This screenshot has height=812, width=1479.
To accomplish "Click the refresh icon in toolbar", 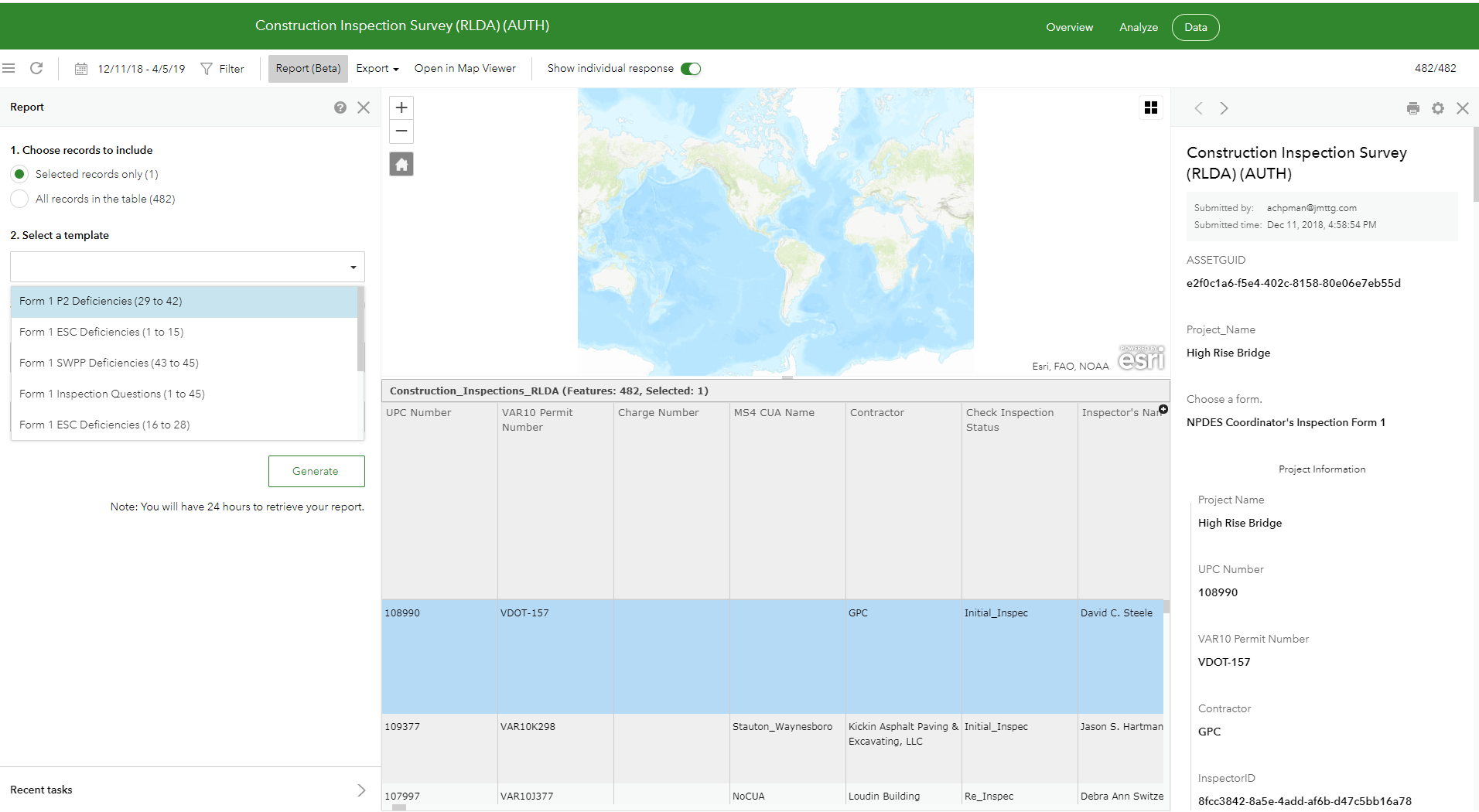I will pyautogui.click(x=36, y=68).
